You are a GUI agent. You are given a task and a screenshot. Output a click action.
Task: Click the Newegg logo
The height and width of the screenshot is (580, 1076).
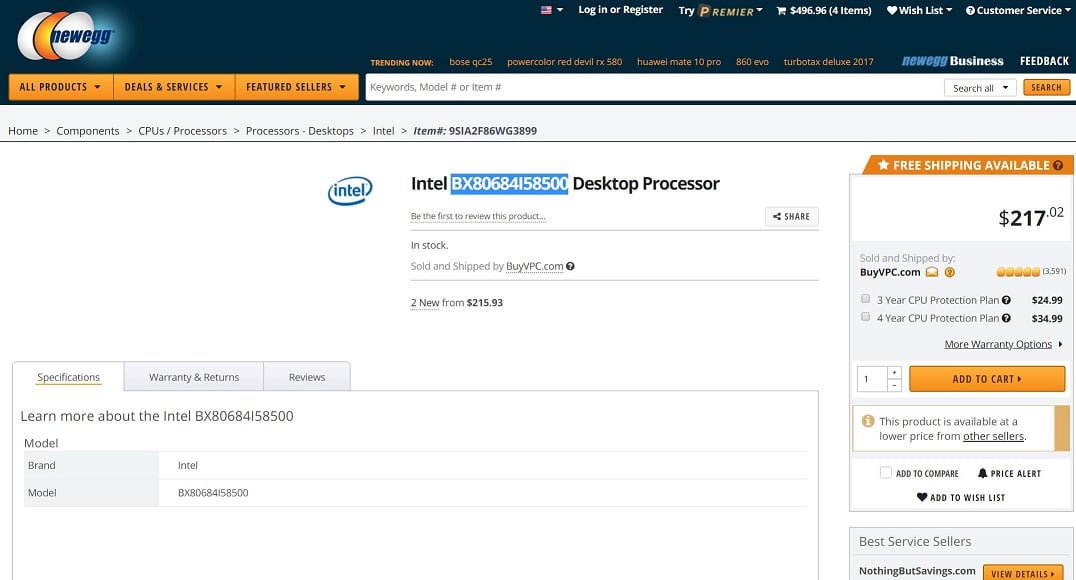[x=66, y=38]
